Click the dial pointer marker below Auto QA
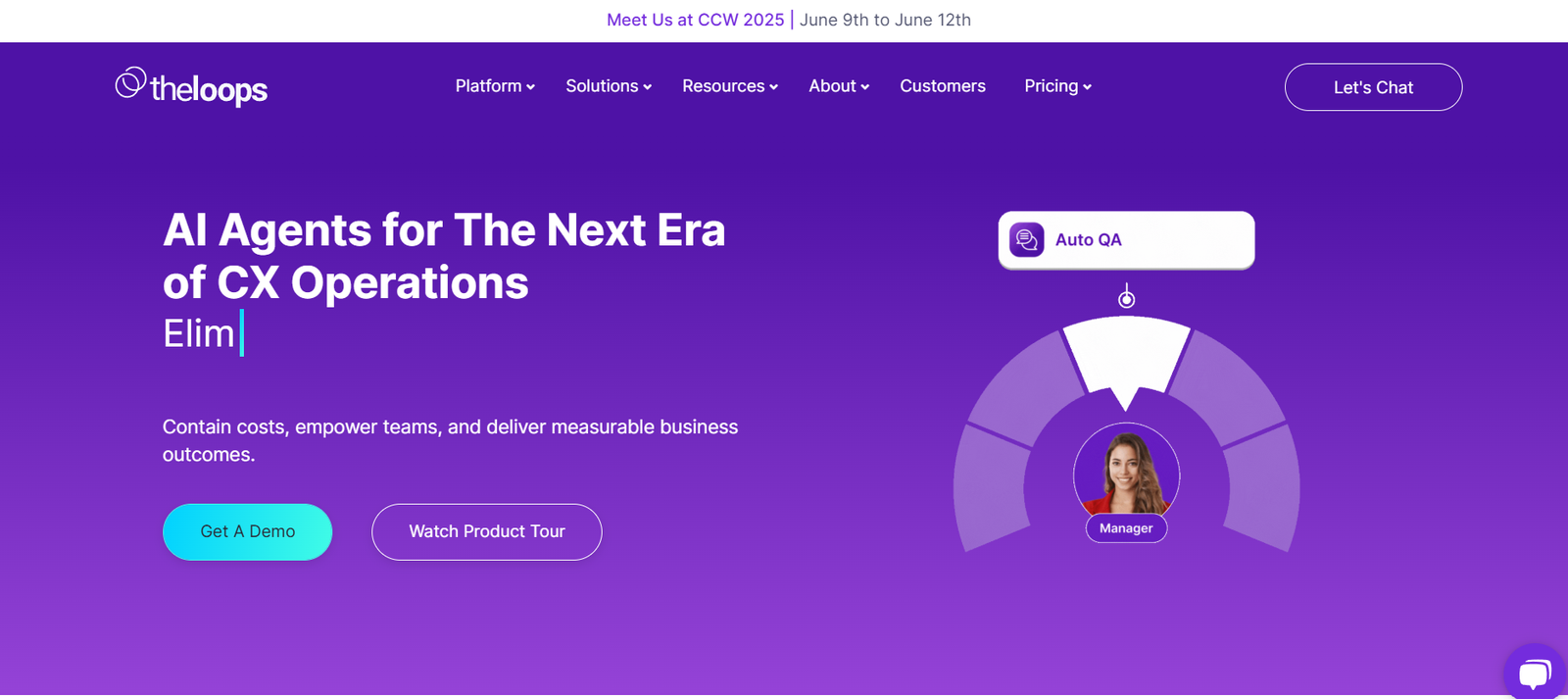 [1127, 298]
